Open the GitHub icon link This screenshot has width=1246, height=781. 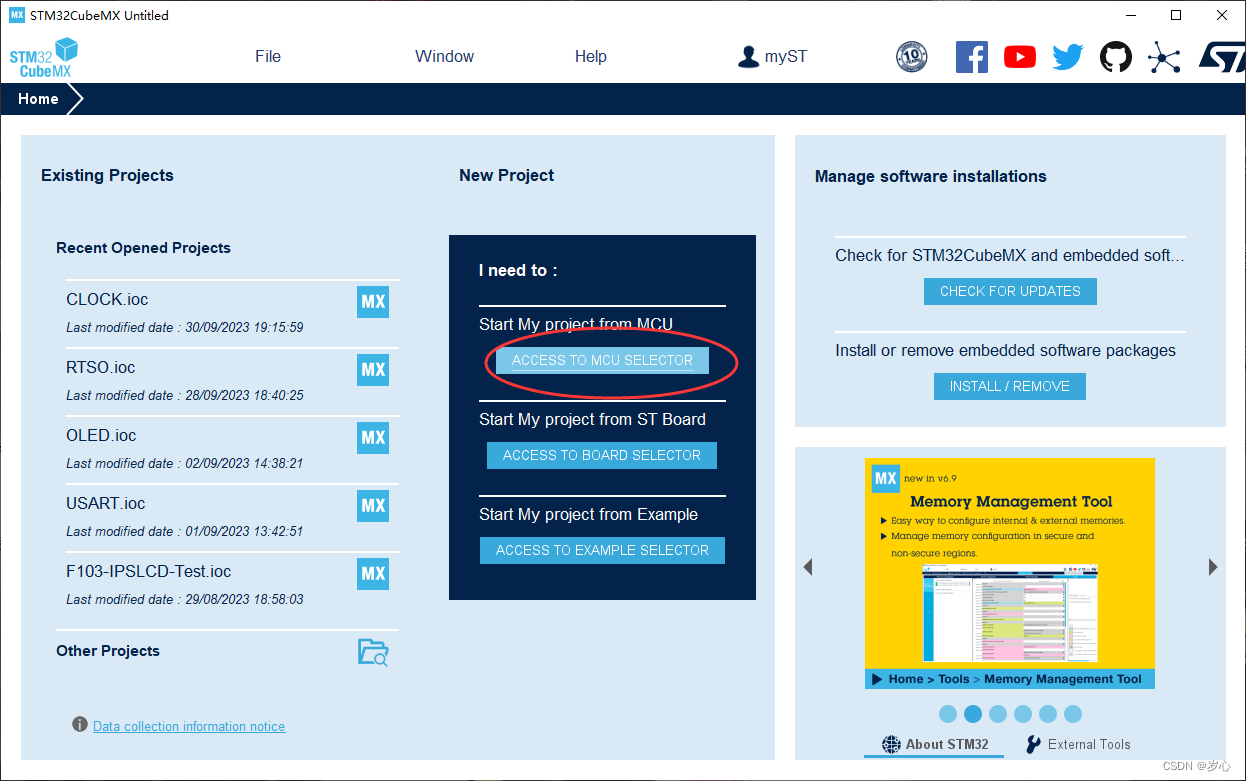[1116, 57]
